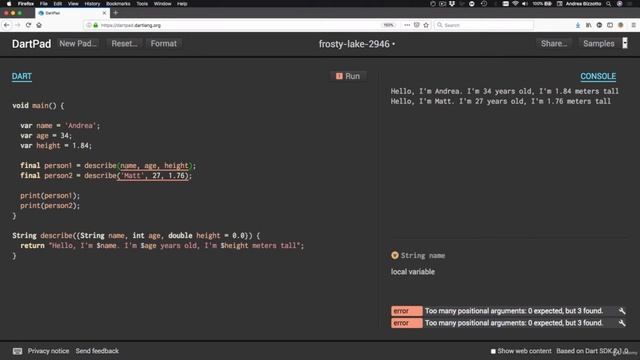Open the Help menu
Screen dimensions: 640x360
click(182, 4)
